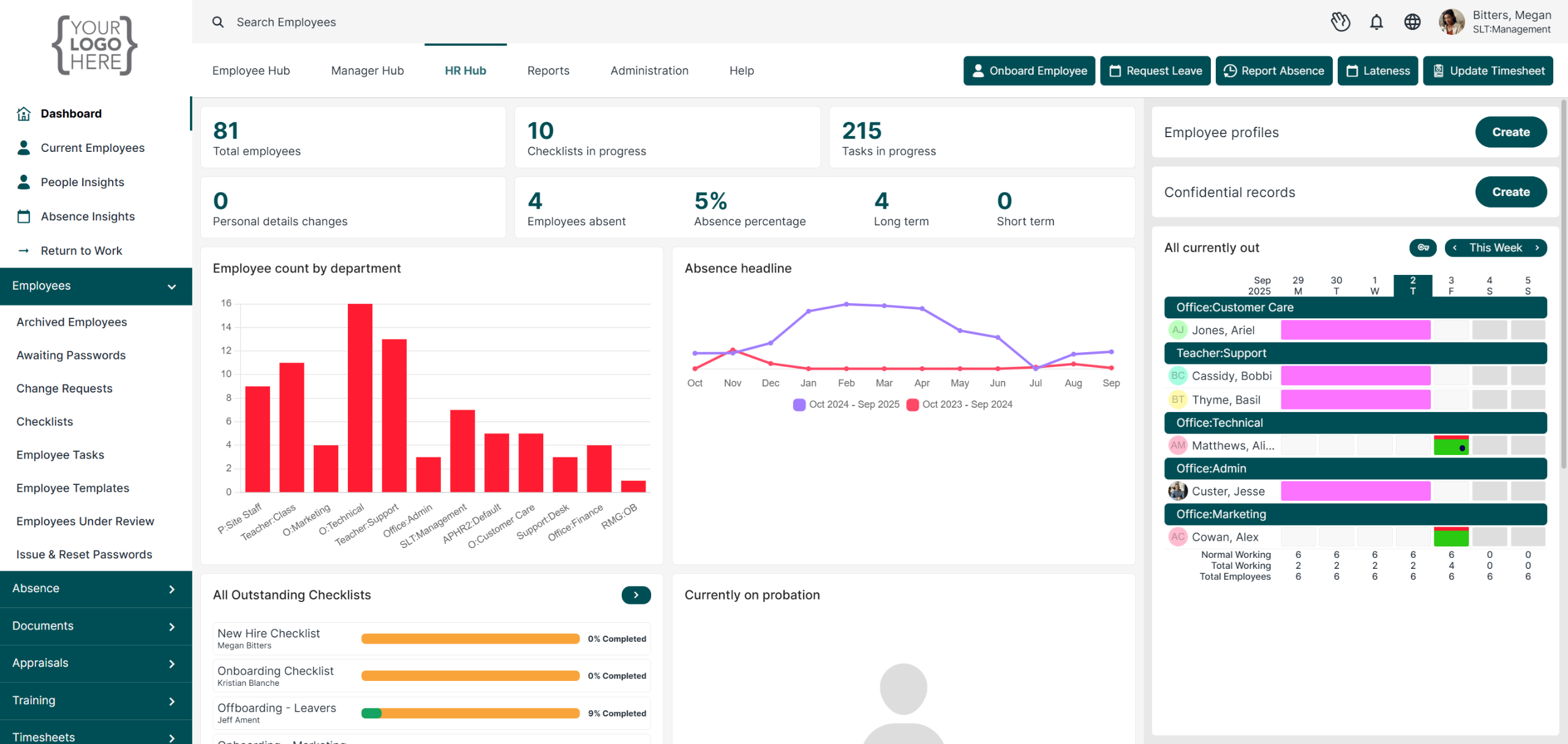Click the search magnifier icon
Viewport: 1568px width, 744px height.
218,22
